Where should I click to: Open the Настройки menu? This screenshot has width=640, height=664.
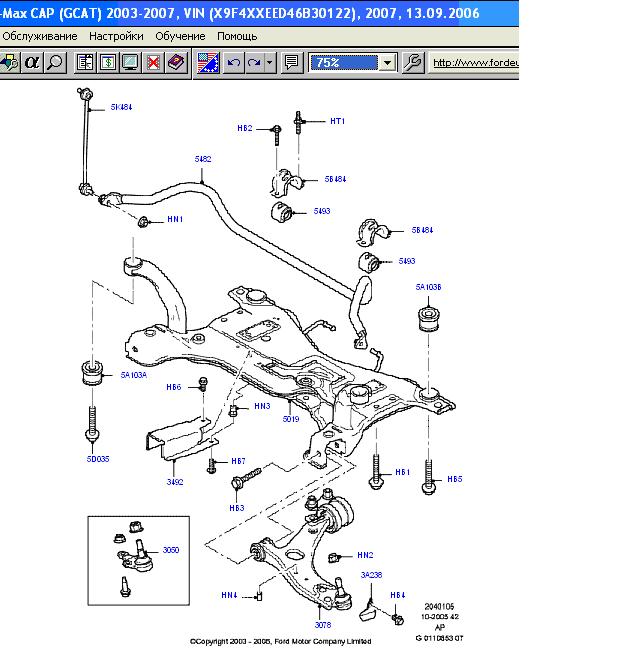[x=116, y=36]
